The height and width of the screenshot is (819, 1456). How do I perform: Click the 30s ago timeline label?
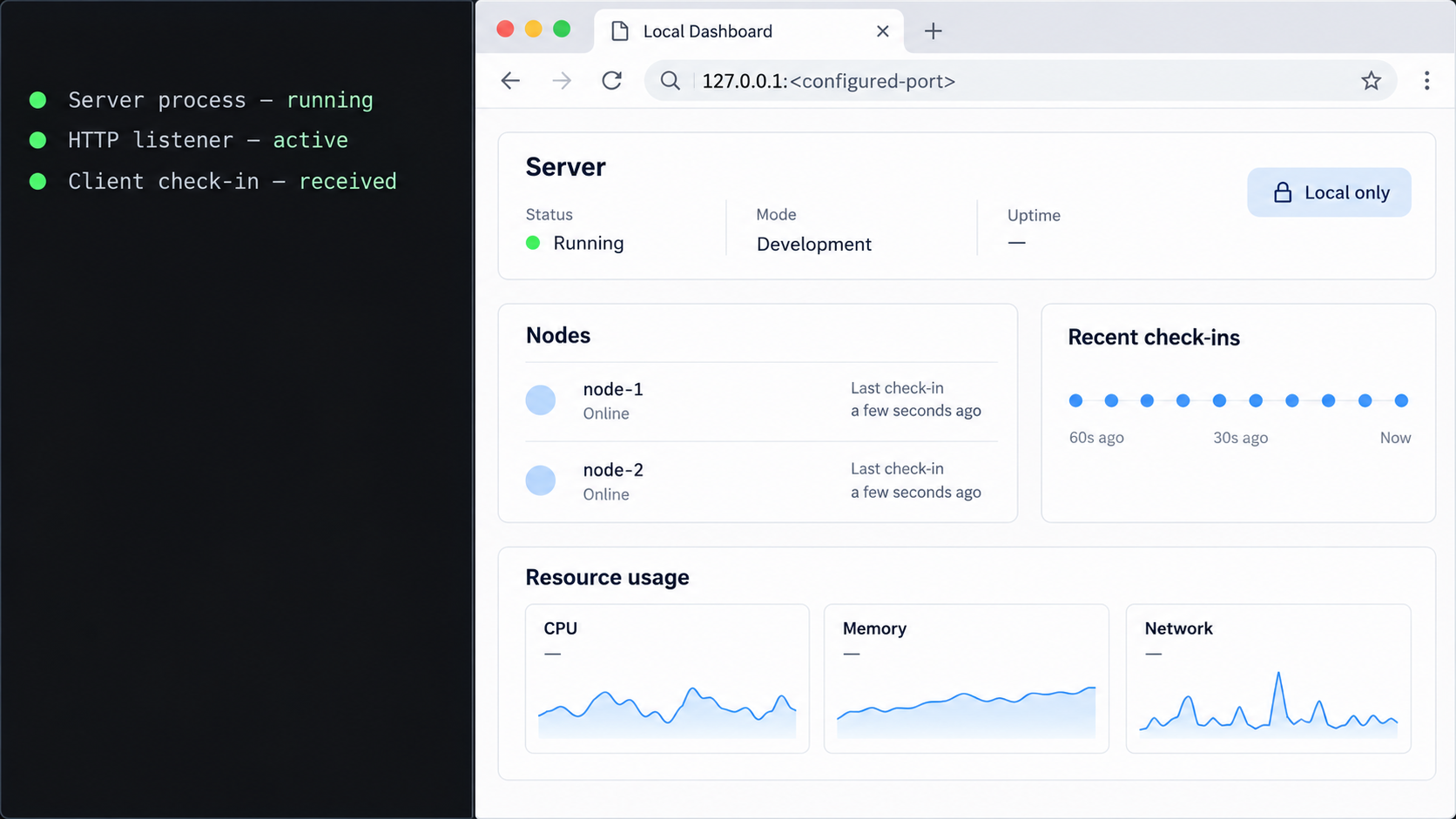pyautogui.click(x=1241, y=438)
